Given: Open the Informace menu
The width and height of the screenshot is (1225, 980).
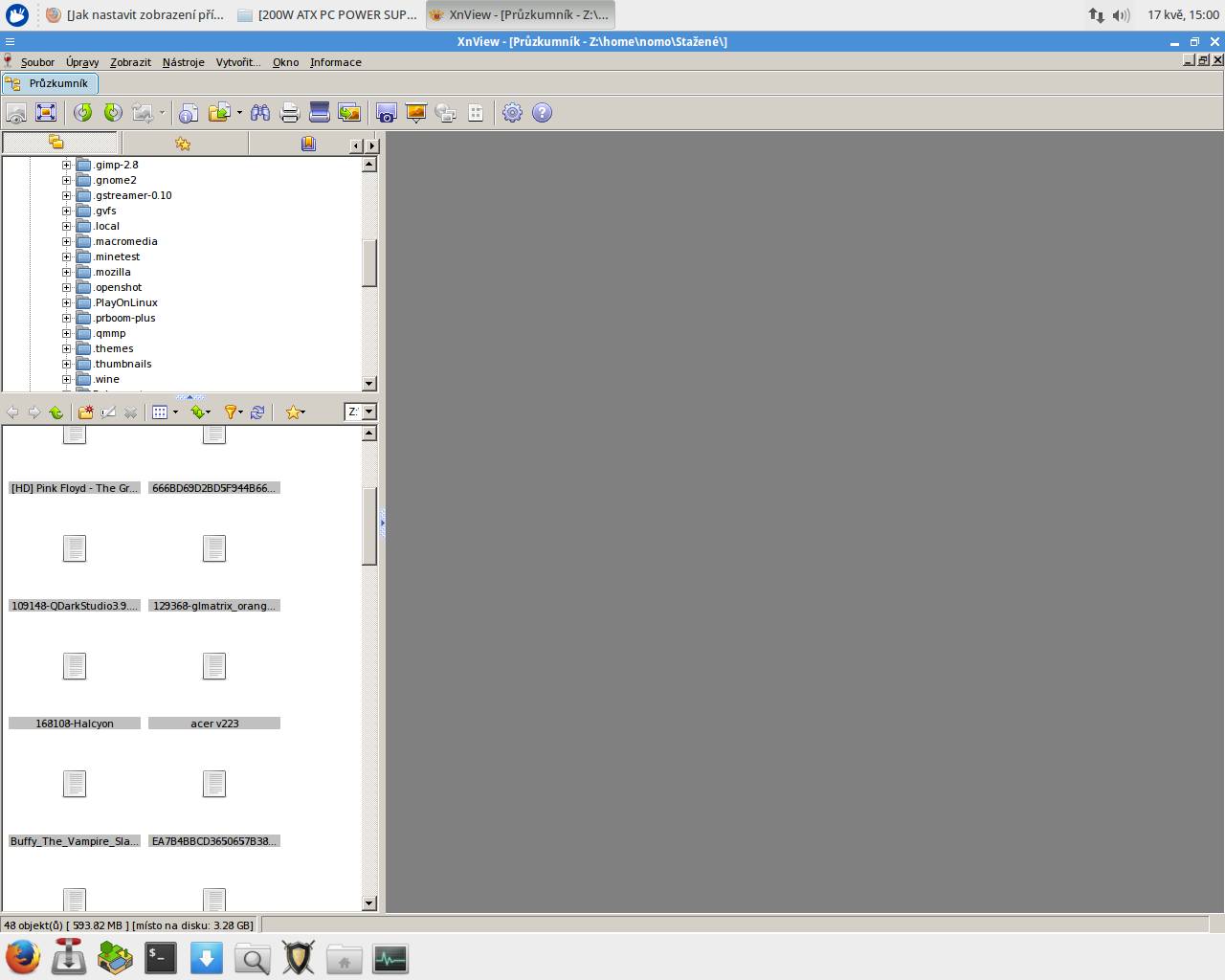Looking at the screenshot, I should pyautogui.click(x=336, y=62).
